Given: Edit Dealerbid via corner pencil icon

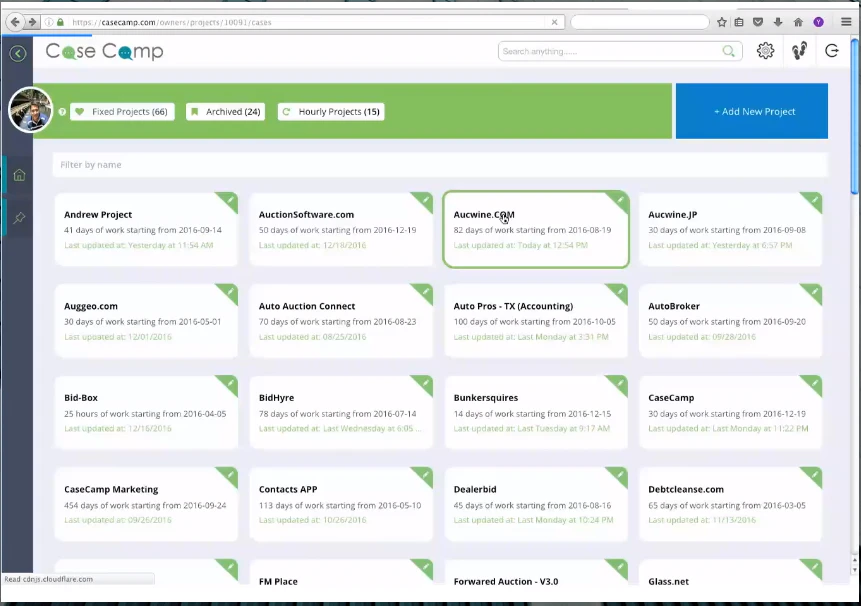Looking at the screenshot, I should pyautogui.click(x=620, y=475).
